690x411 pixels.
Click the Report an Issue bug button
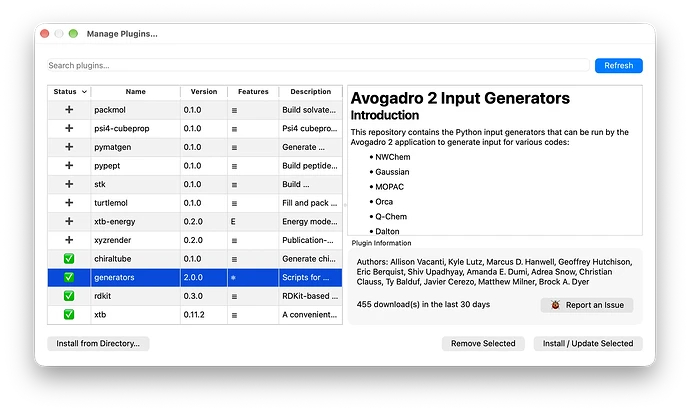tap(587, 305)
